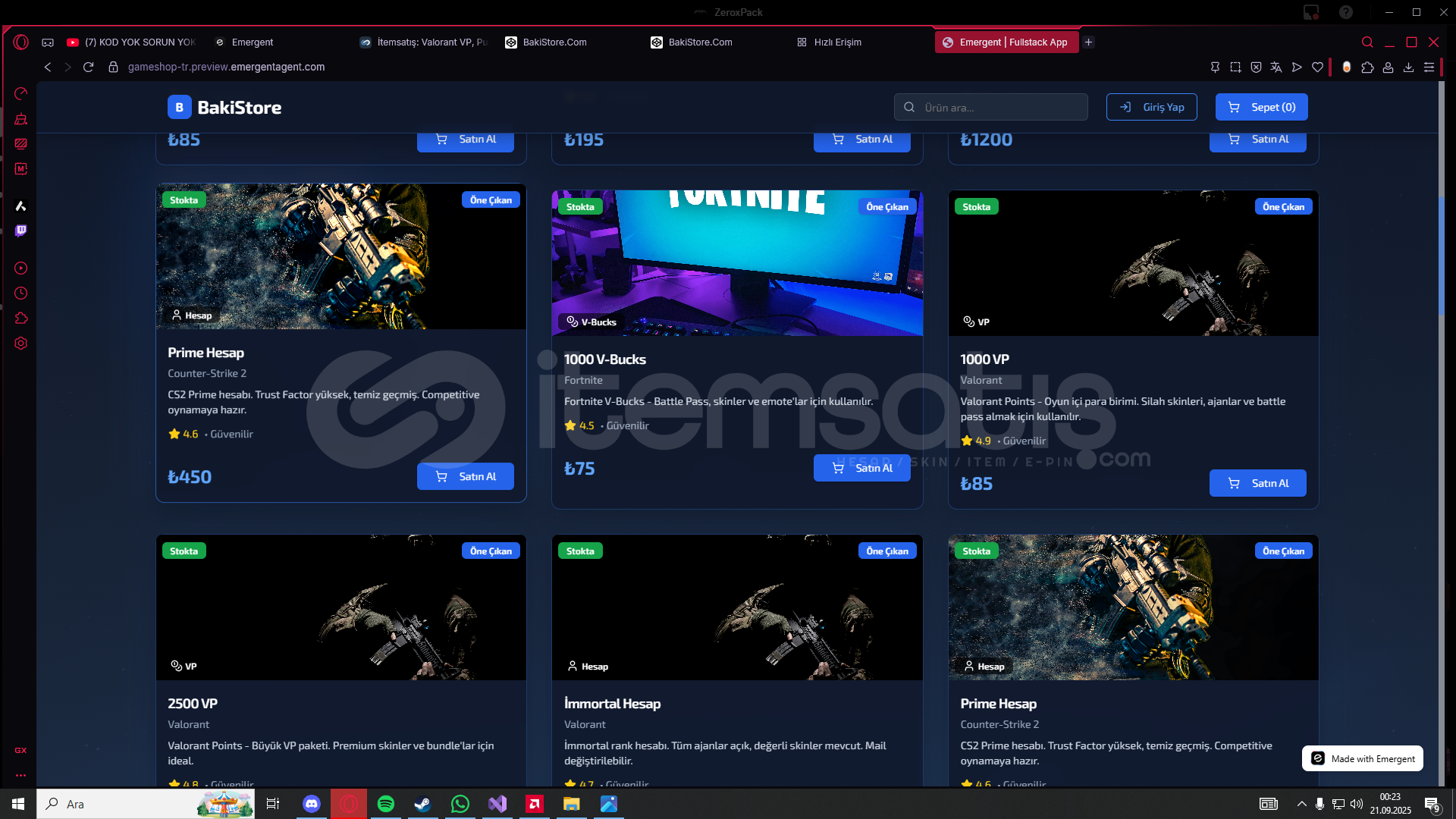Open the Flow send arrow icon

1297,67
